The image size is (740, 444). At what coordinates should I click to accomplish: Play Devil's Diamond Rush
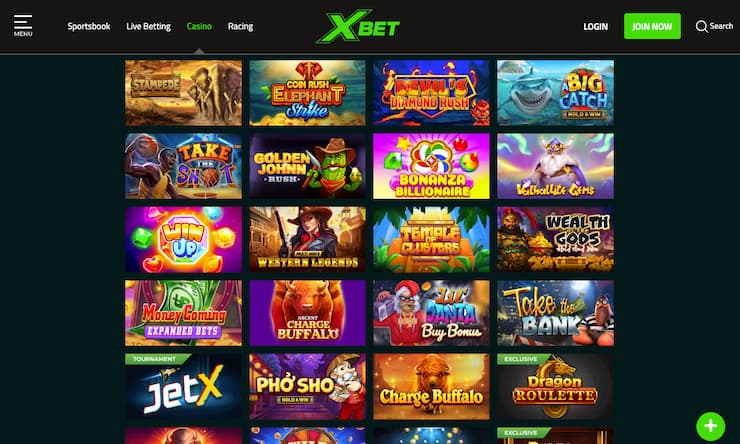point(431,92)
